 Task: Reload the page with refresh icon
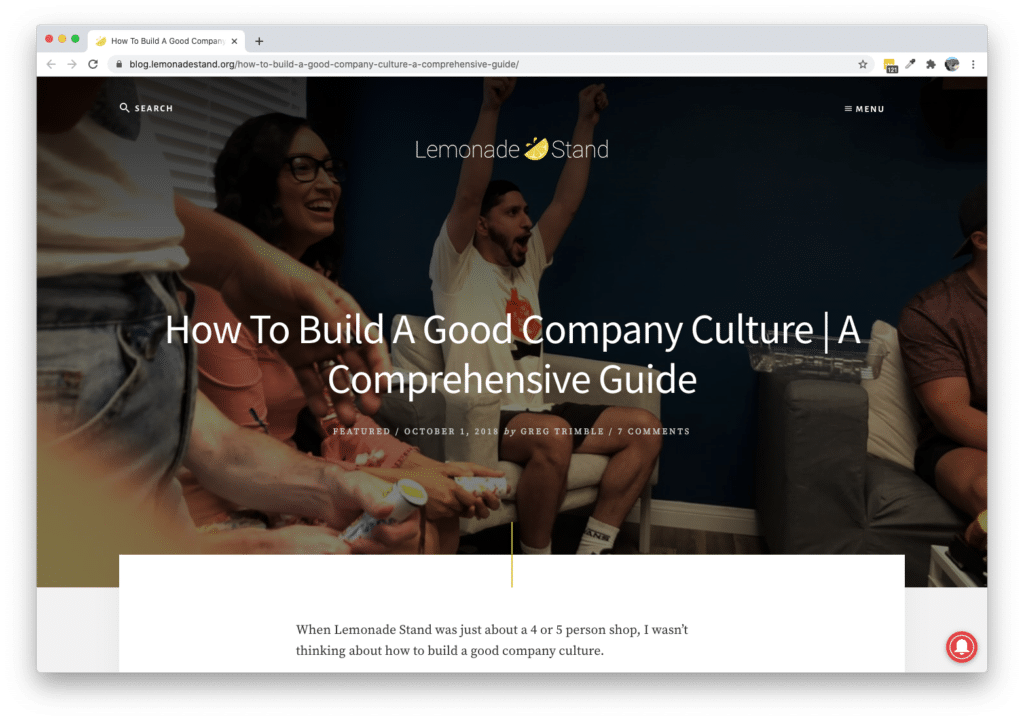point(93,64)
